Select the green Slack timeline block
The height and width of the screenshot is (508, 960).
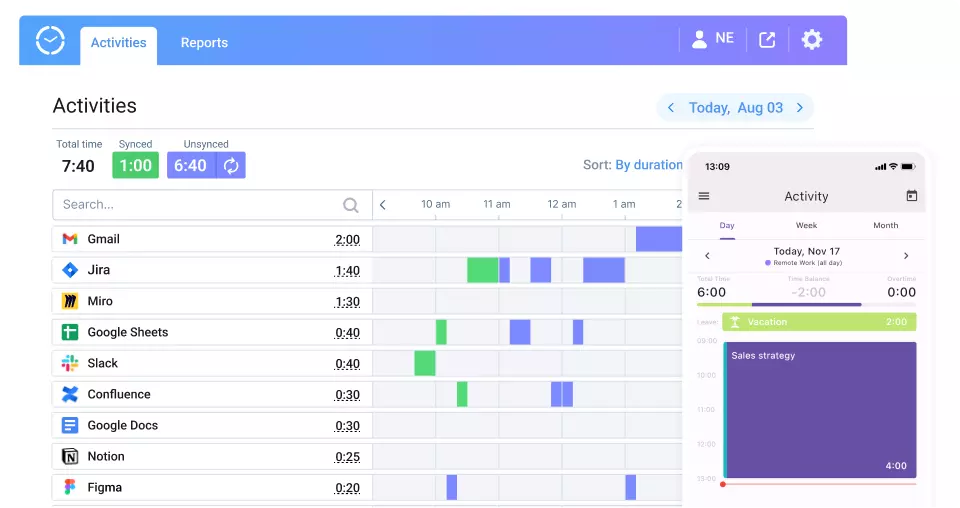pyautogui.click(x=425, y=363)
